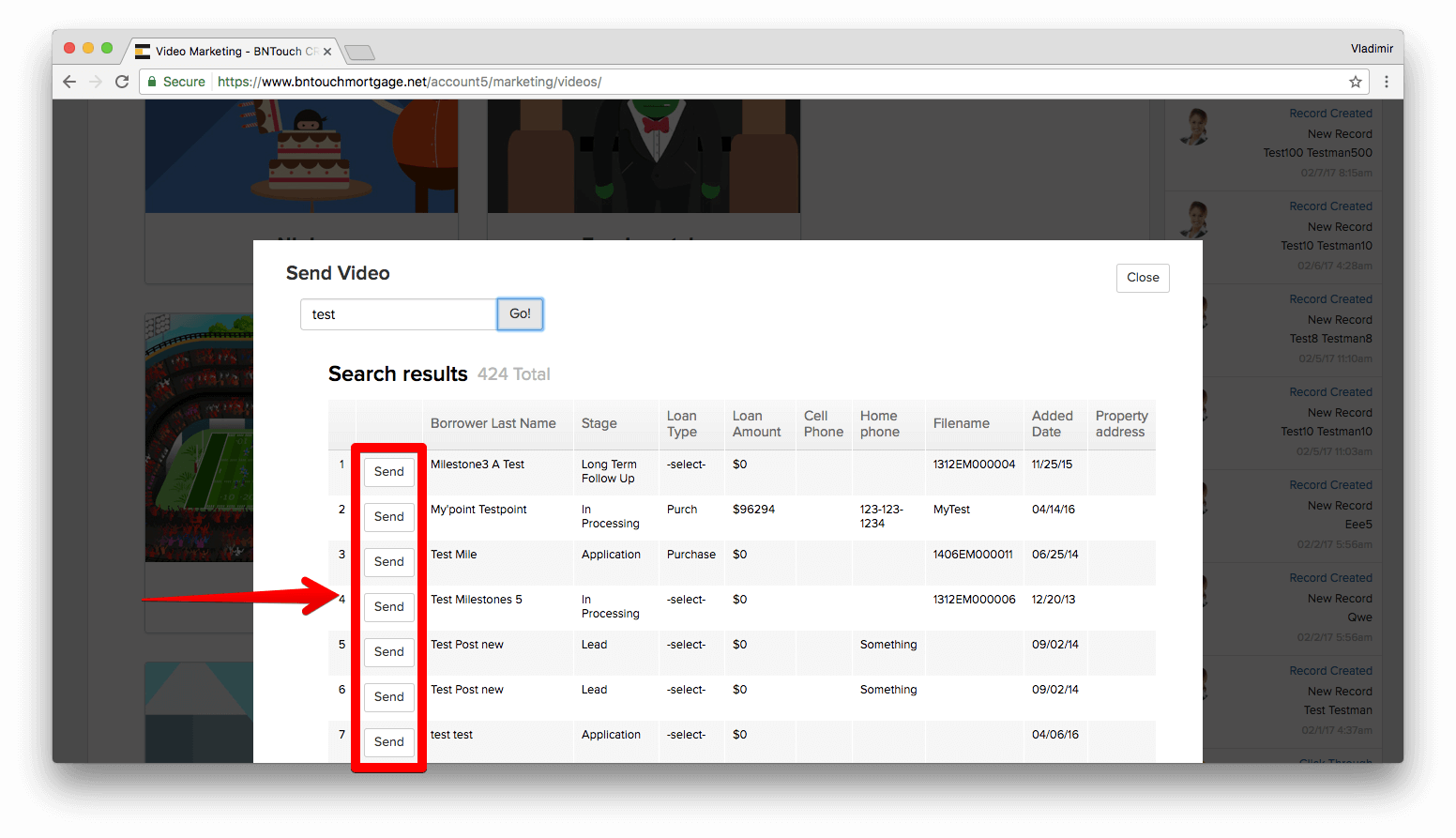Send video to Test Mile
This screenshot has width=1456, height=838.
(388, 562)
